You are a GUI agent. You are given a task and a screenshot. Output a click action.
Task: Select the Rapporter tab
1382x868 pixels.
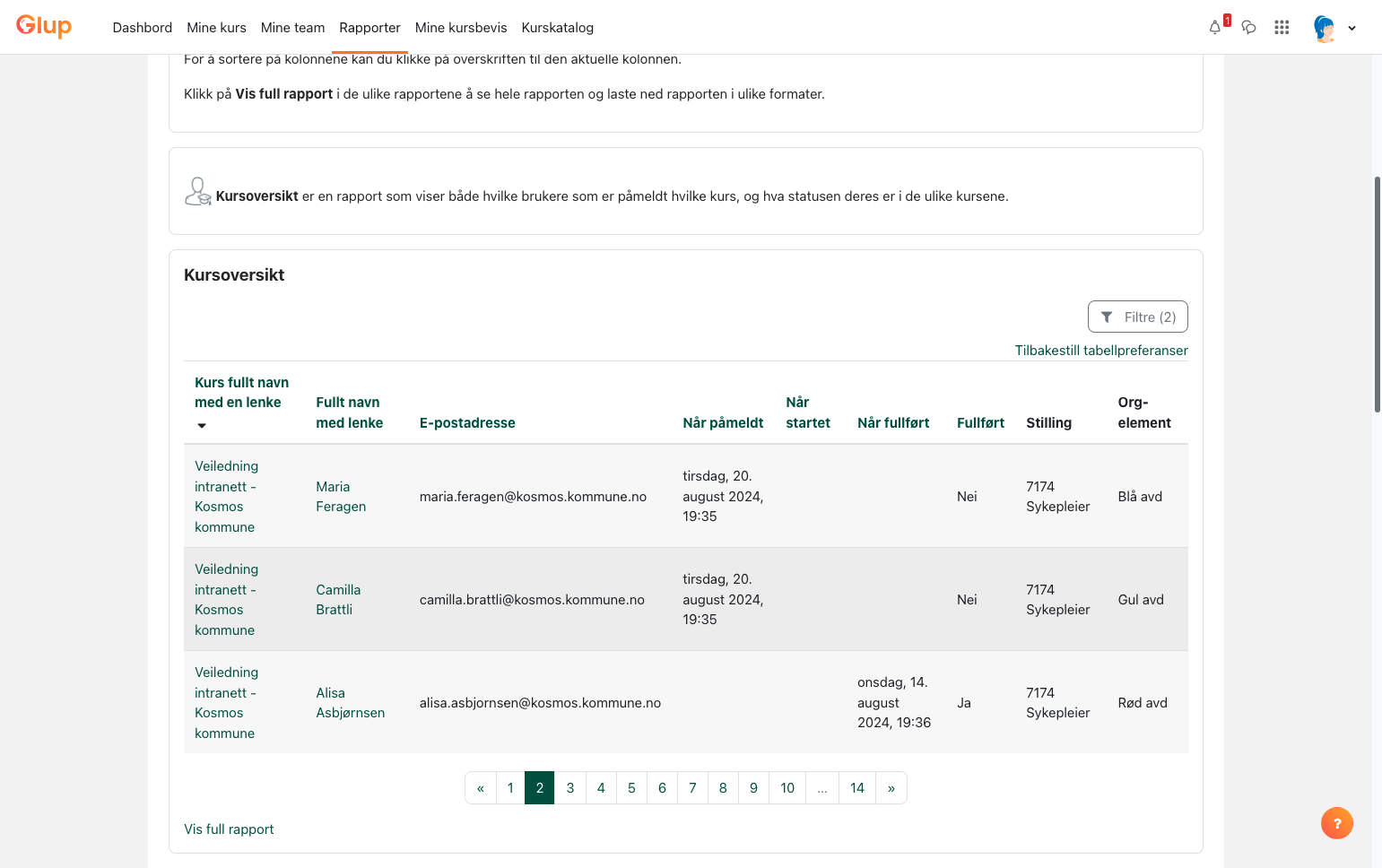point(369,28)
